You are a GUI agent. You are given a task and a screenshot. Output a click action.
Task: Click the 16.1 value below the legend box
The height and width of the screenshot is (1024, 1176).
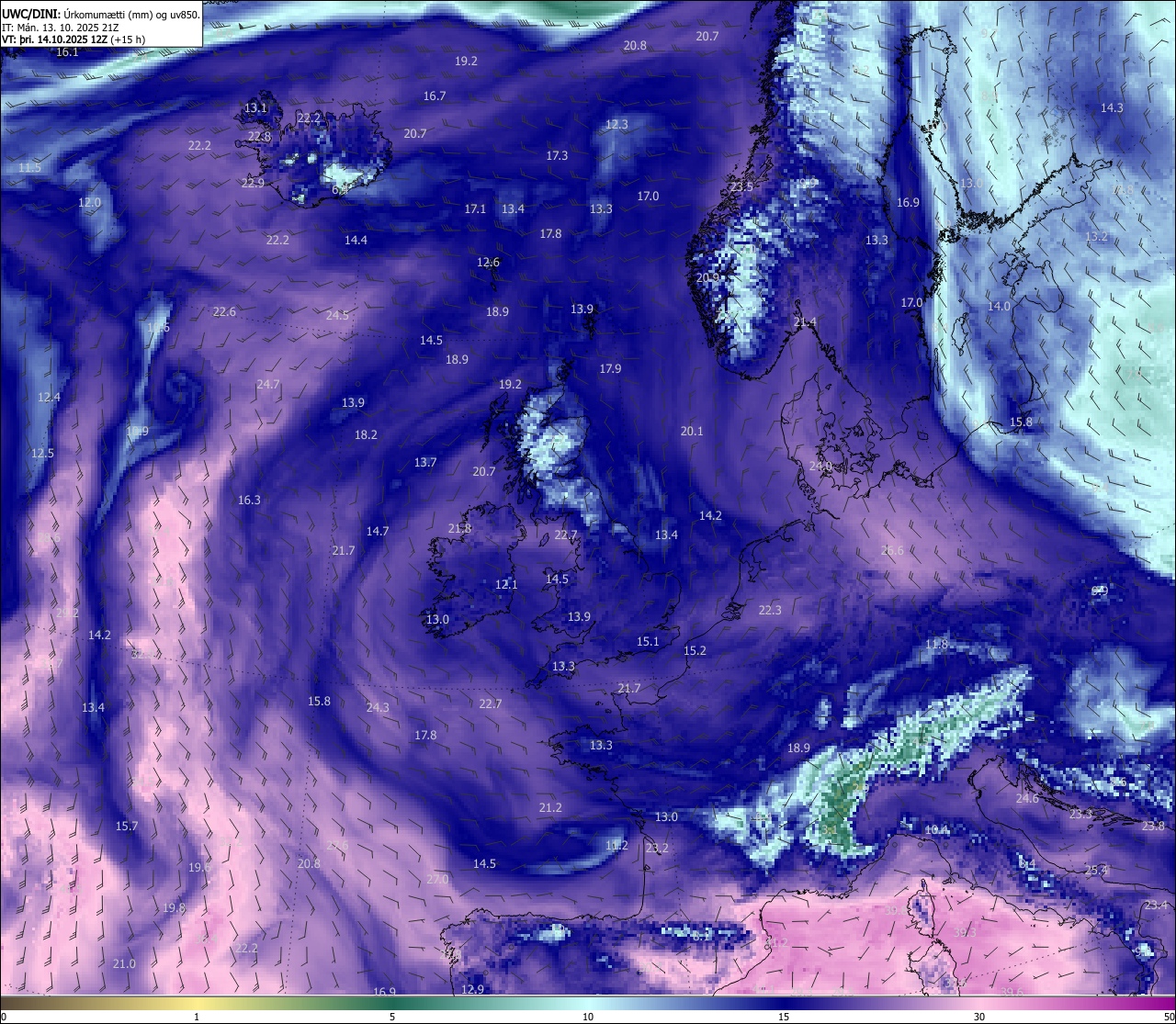(67, 52)
